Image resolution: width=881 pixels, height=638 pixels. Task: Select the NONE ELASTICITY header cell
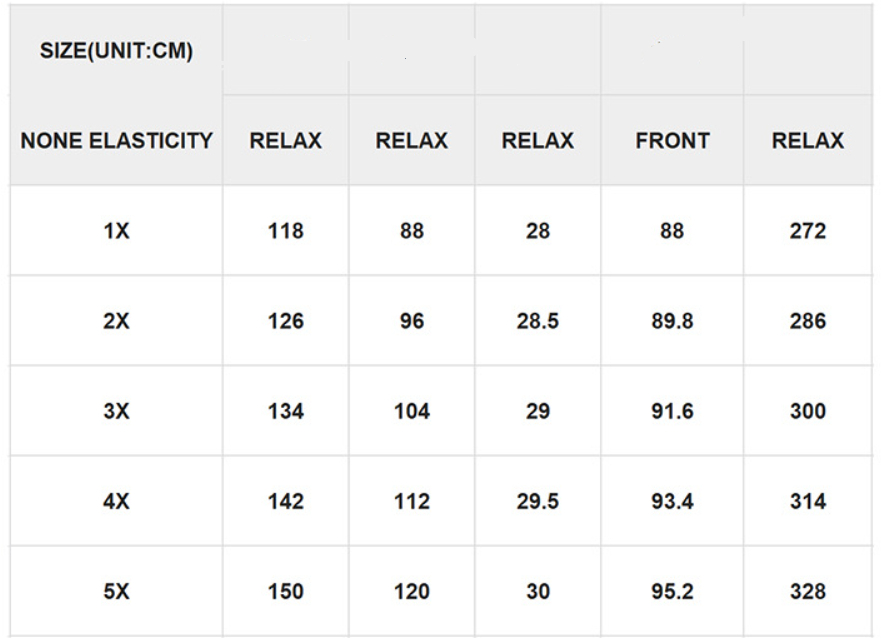pyautogui.click(x=116, y=141)
